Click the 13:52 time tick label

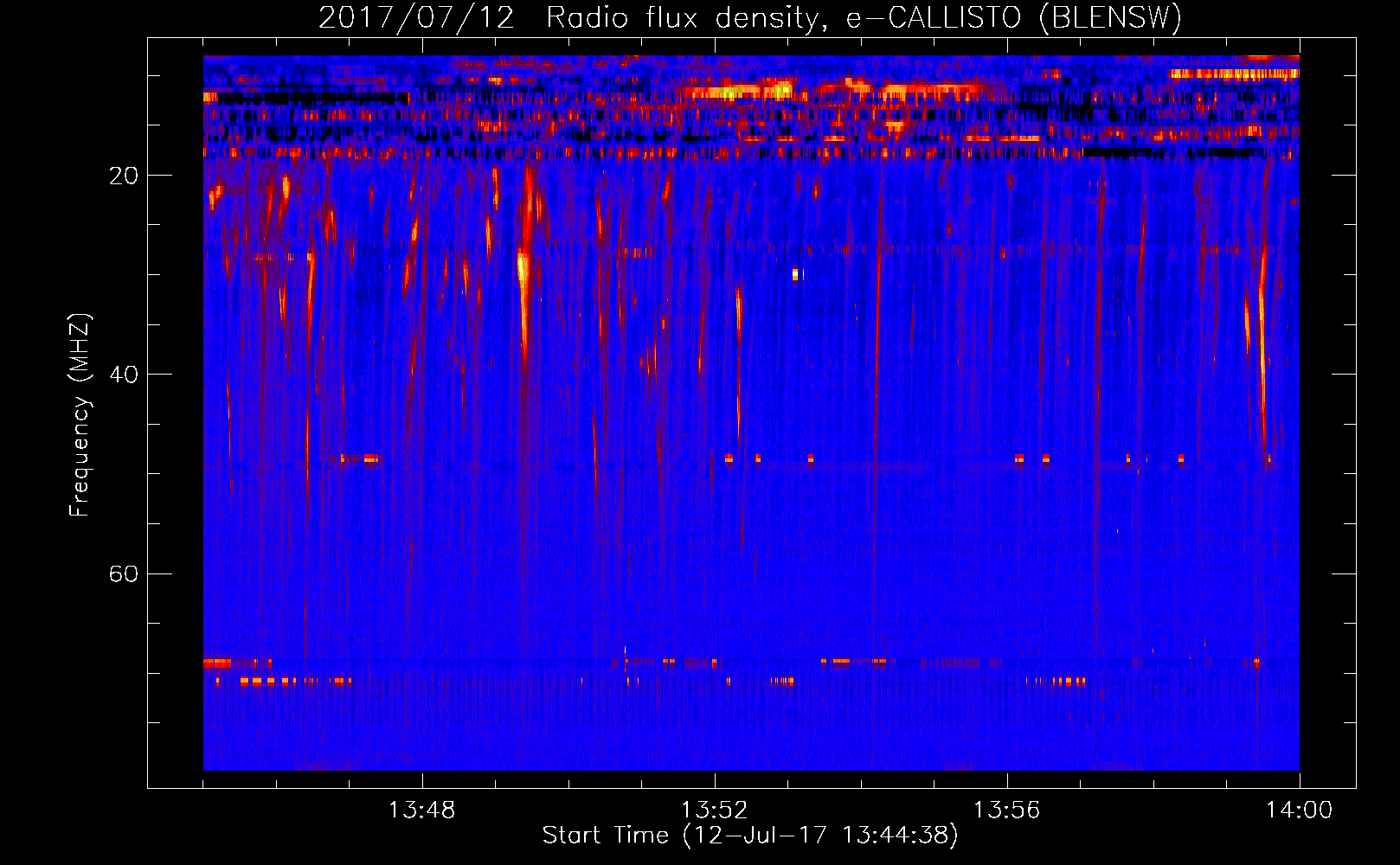(x=714, y=811)
